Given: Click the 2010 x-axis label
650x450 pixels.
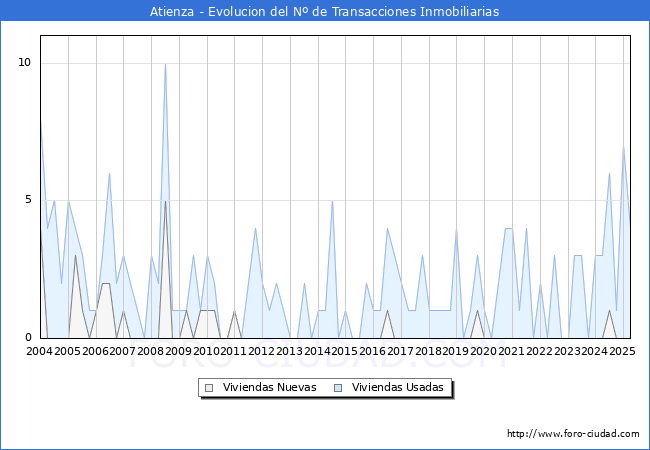Looking at the screenshot, I should 206,351.
